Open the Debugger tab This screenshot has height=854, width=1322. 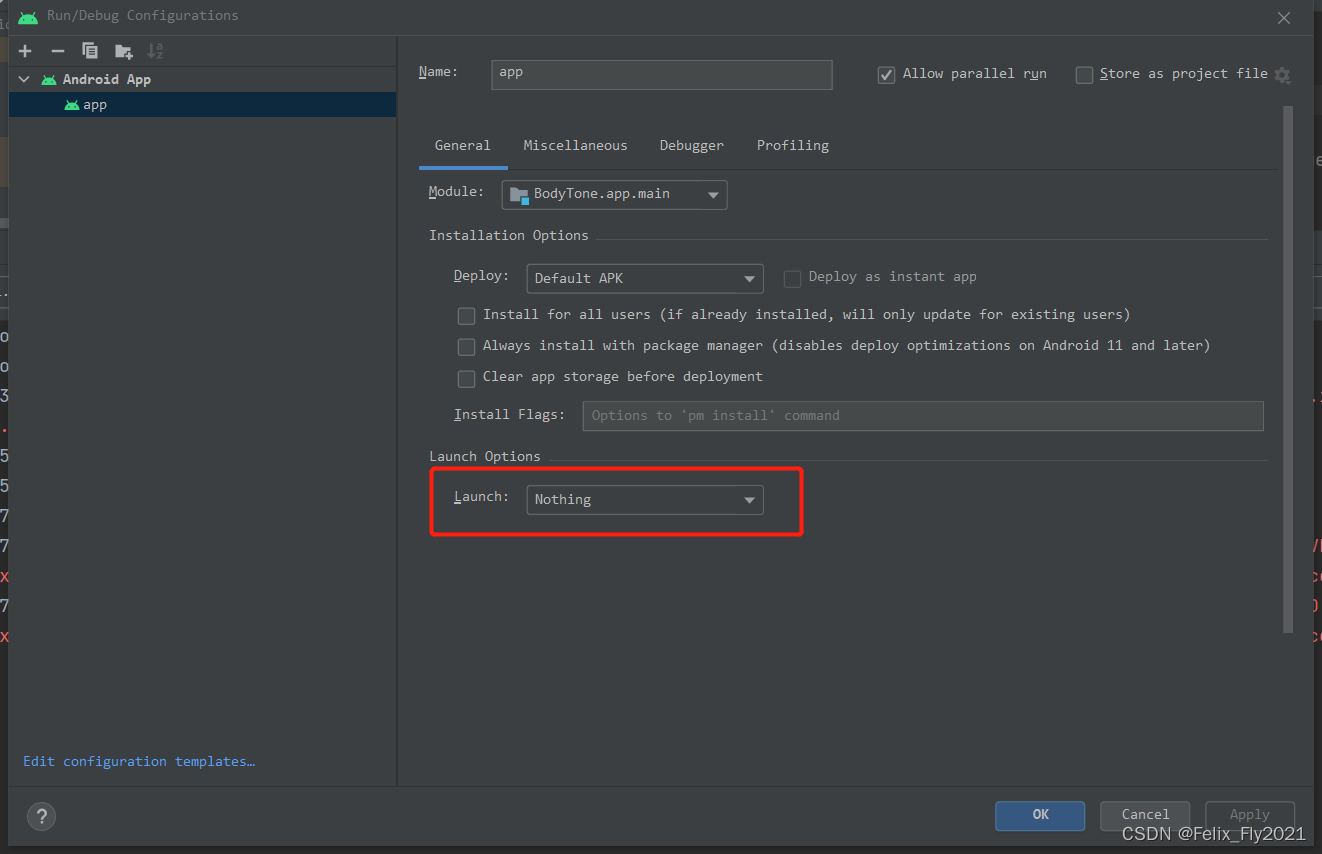click(691, 145)
